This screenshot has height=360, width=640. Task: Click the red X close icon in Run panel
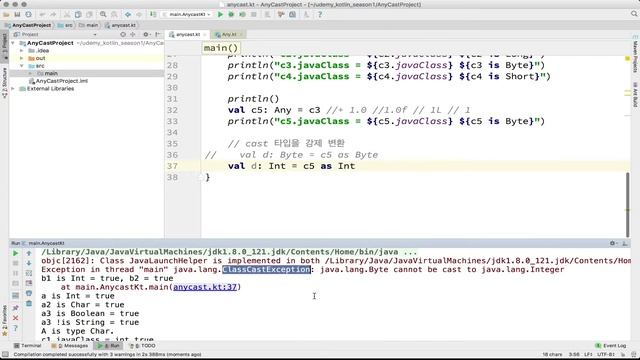point(16,318)
